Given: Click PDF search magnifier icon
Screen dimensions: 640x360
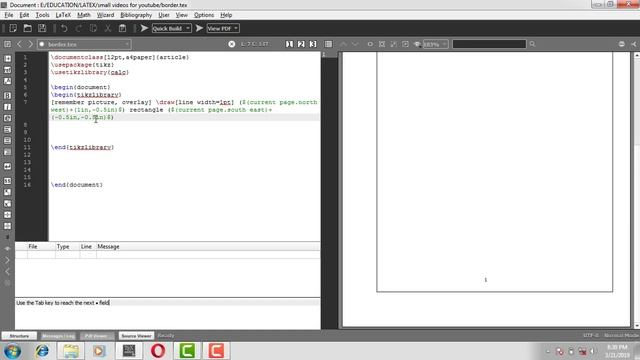Looking at the screenshot, I should click(532, 44).
